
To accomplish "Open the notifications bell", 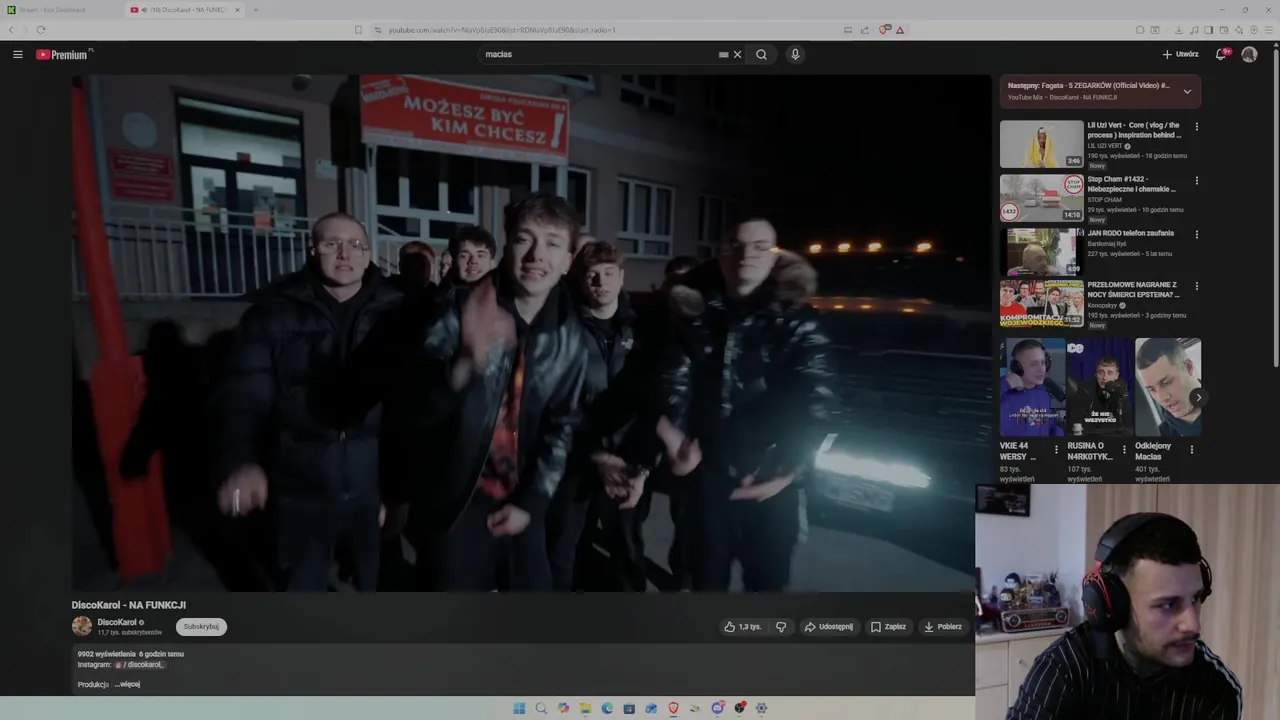I will click(1221, 55).
